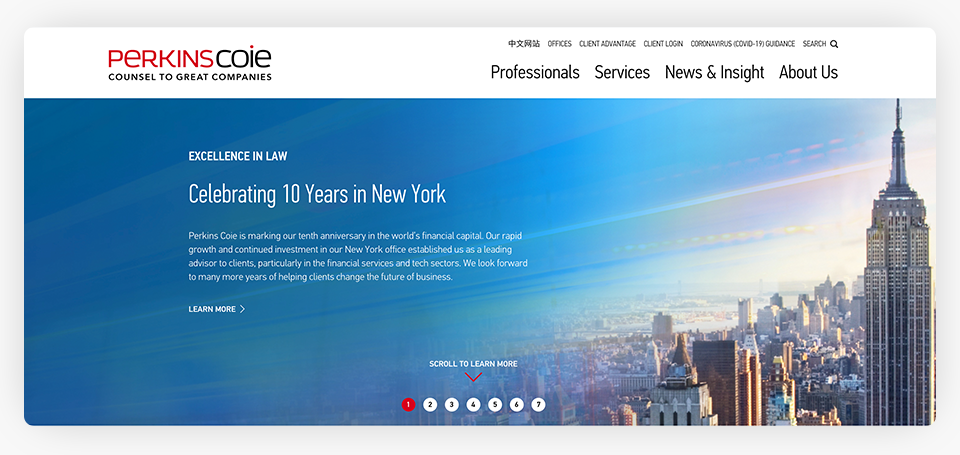The height and width of the screenshot is (455, 960).
Task: Switch to slide 2 in carousel
Action: point(430,404)
